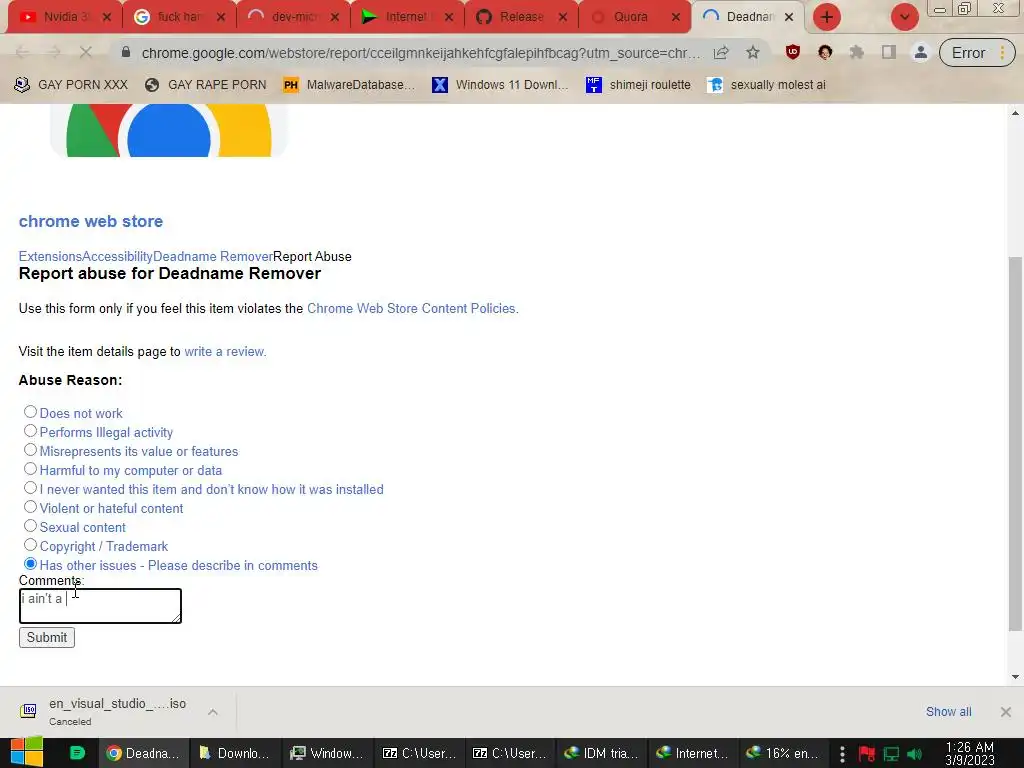Switch to the Internet... browser tab
1024x768 pixels.
406,17
